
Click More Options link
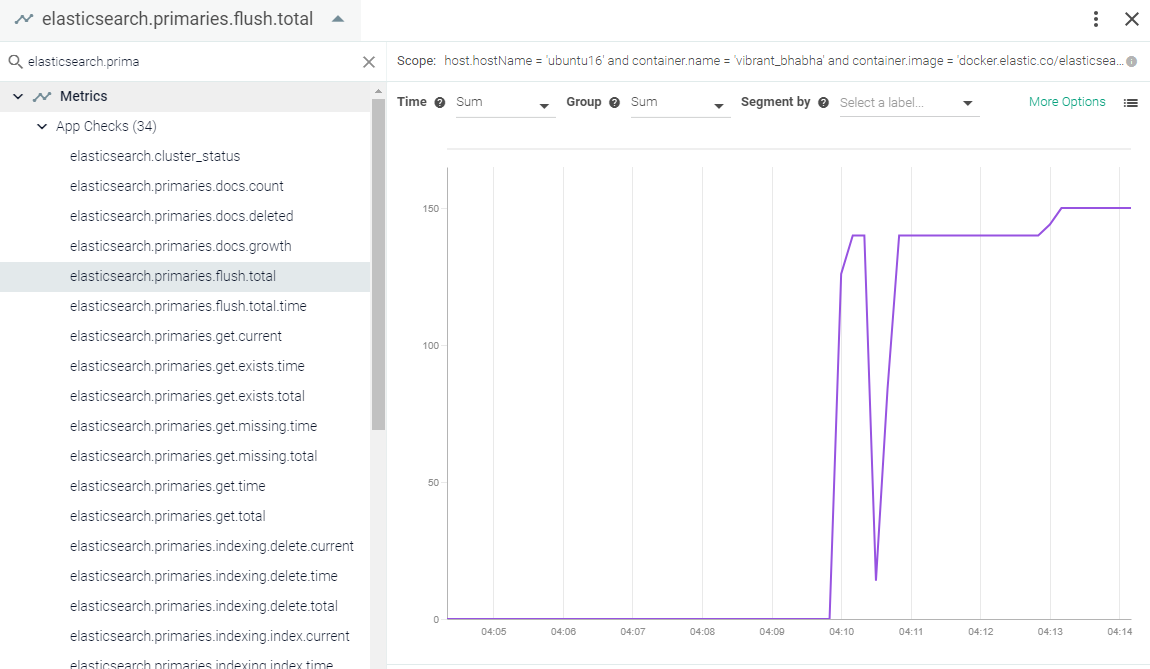pos(1066,102)
